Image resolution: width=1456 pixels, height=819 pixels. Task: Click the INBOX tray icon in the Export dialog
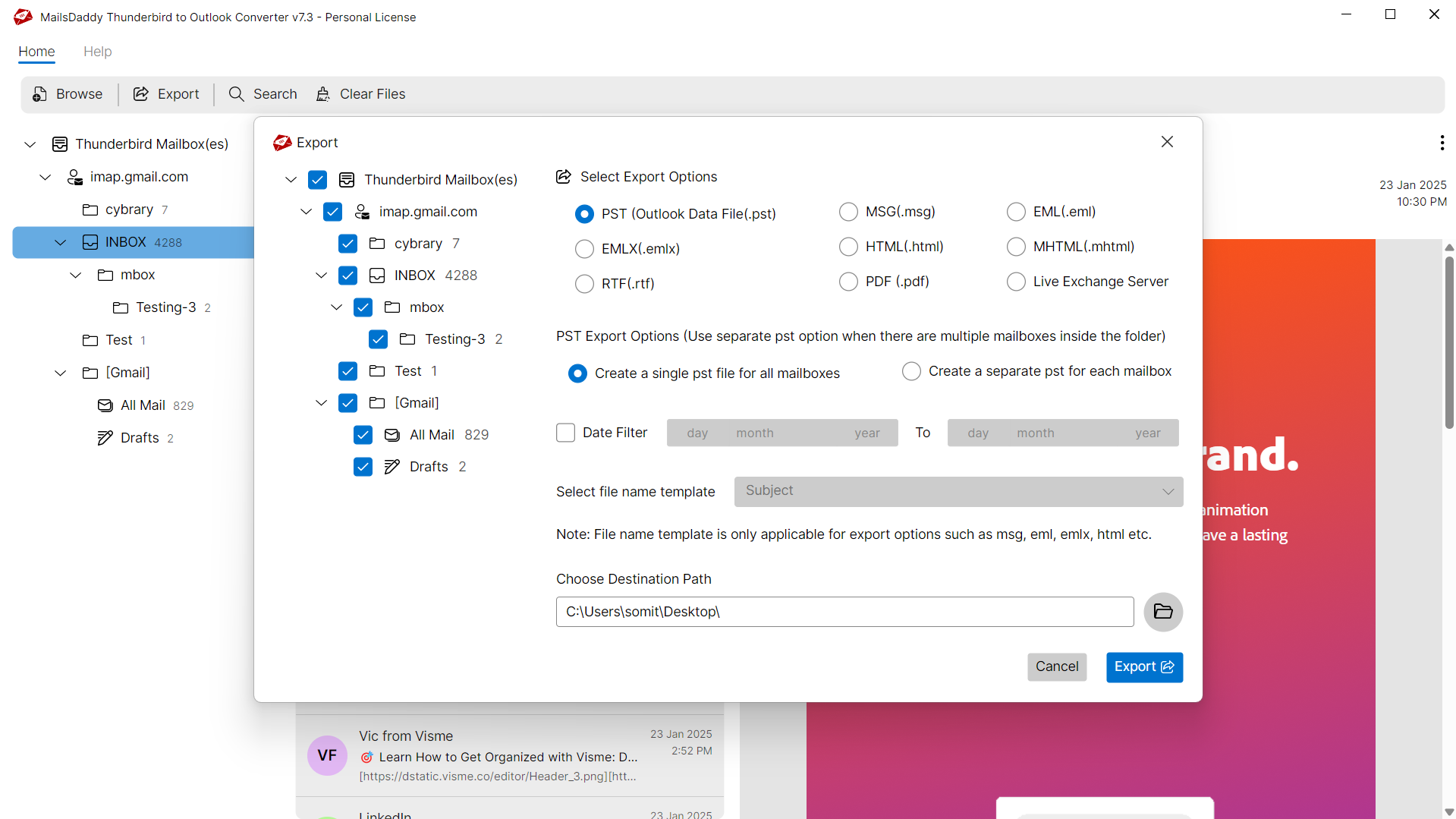[377, 276]
